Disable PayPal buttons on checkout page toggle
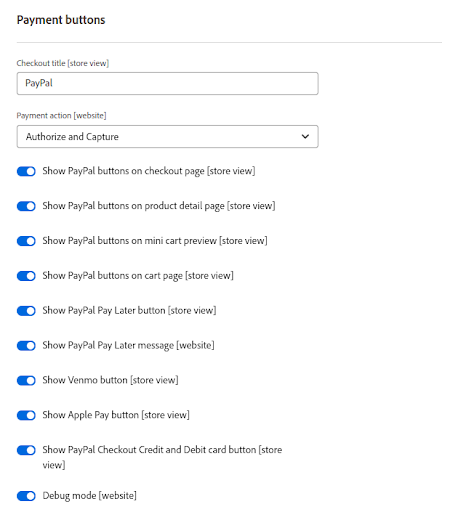 pos(26,171)
